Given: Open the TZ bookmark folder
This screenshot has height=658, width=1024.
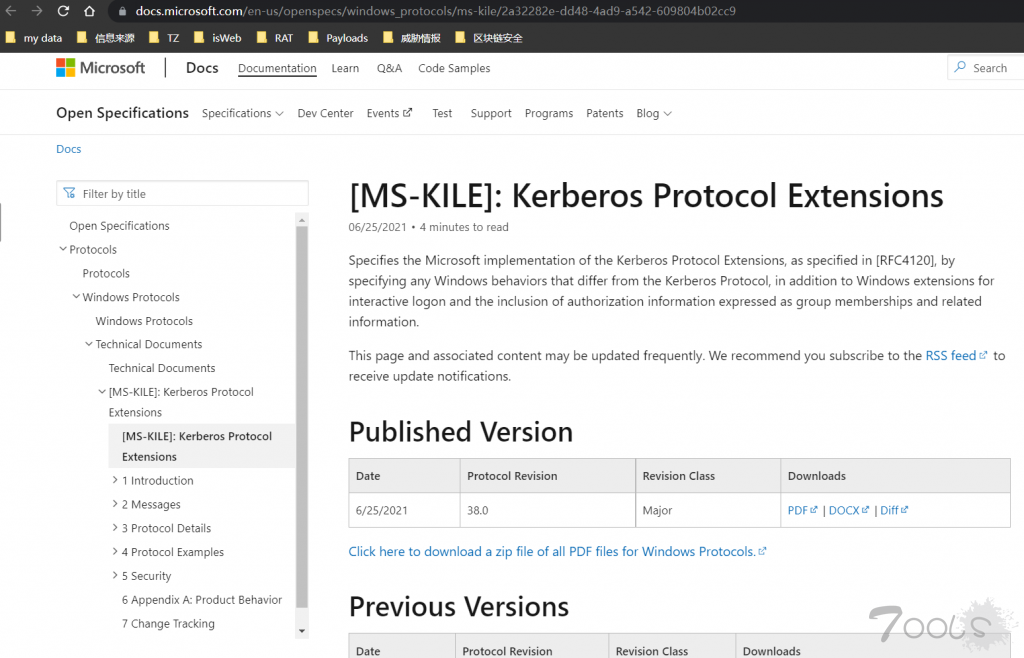Looking at the screenshot, I should coord(164,38).
